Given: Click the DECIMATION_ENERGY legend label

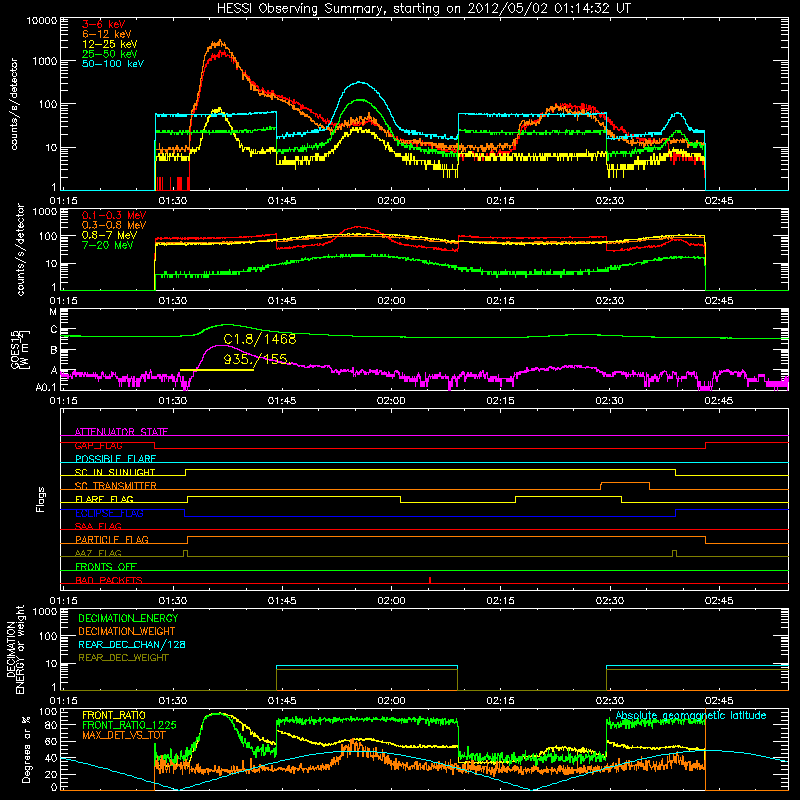Looking at the screenshot, I should (128, 618).
